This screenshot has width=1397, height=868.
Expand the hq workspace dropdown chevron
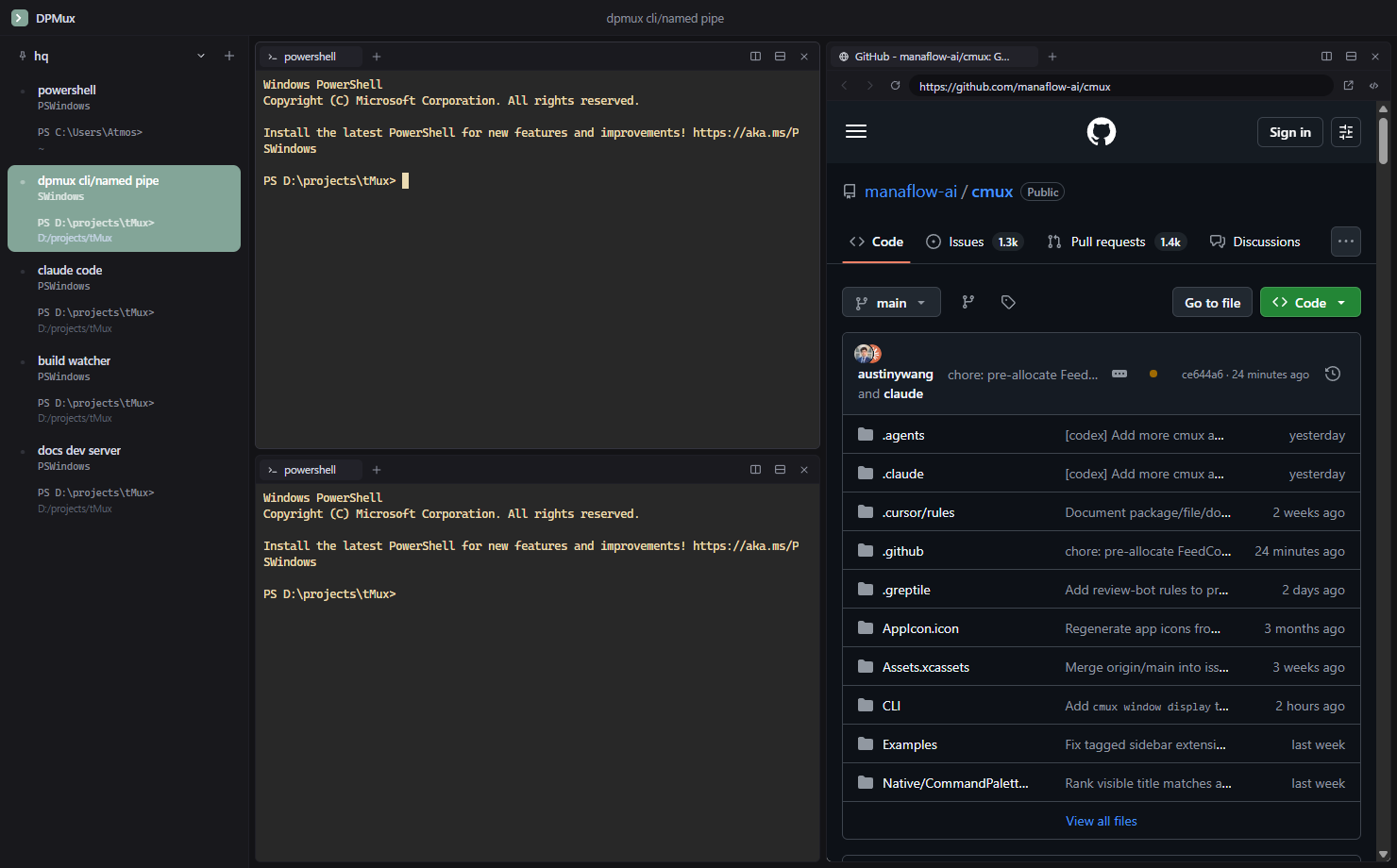click(x=201, y=56)
